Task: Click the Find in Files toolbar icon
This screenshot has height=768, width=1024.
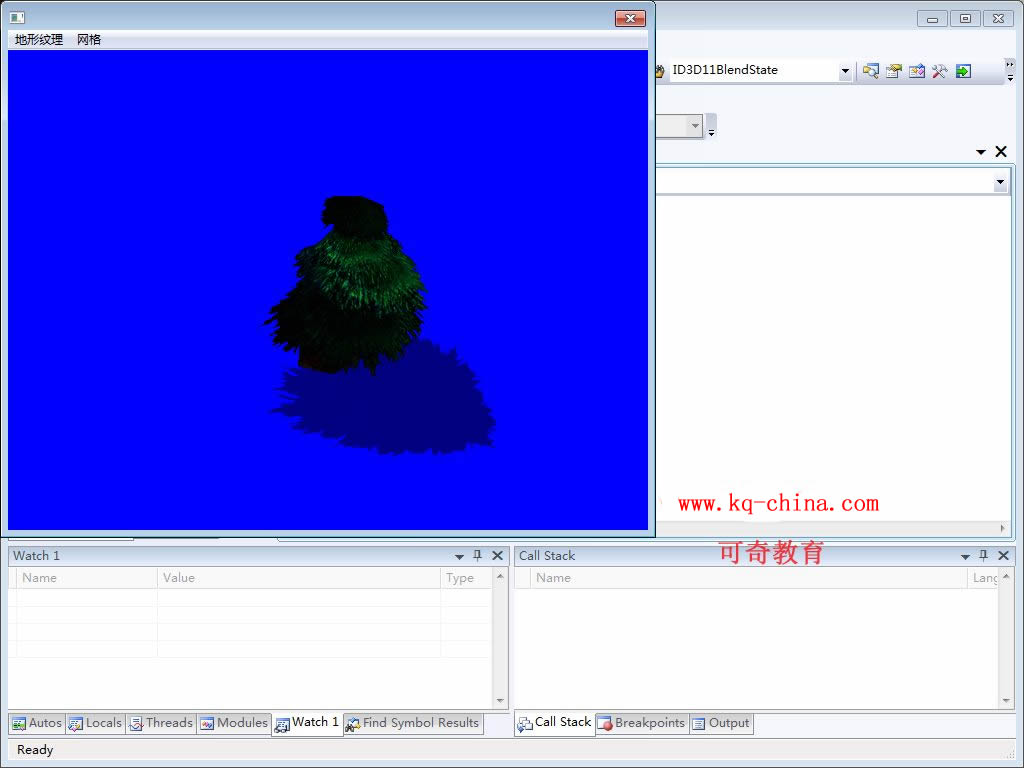Action: pos(871,71)
